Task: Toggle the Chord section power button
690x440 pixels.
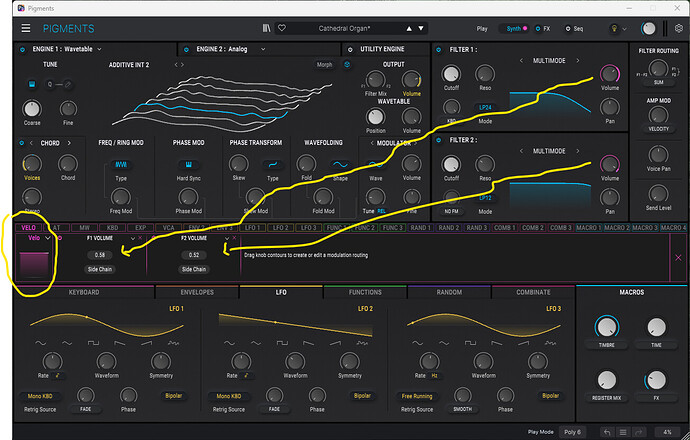Action: coord(22,143)
